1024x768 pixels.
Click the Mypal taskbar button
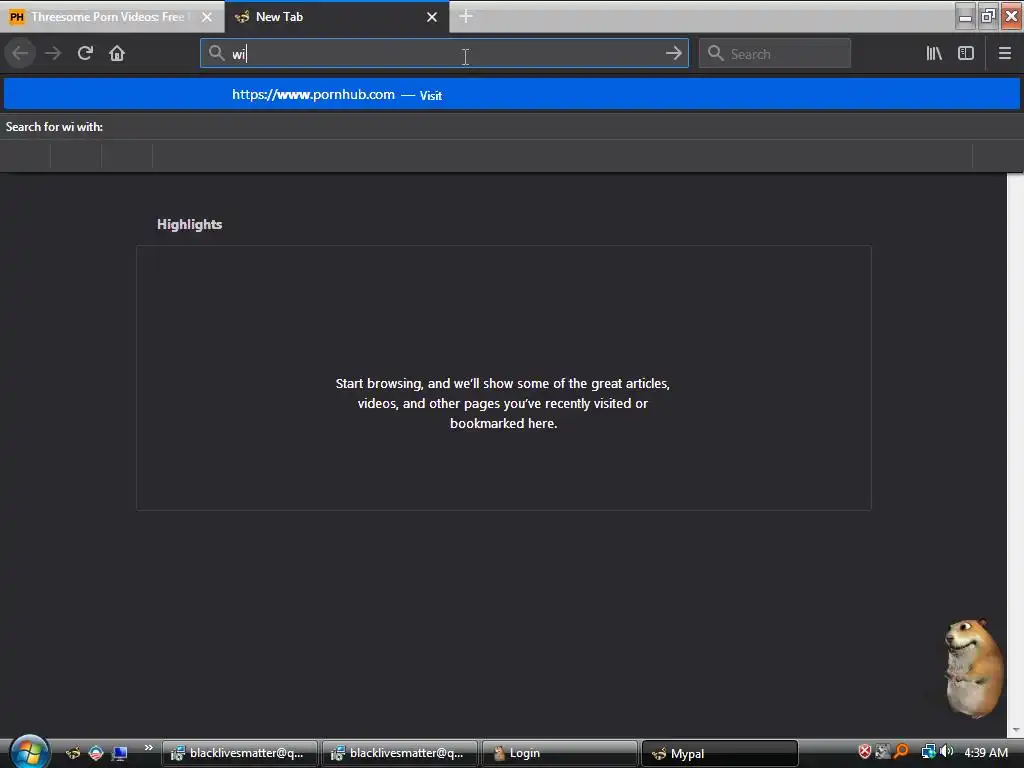tap(720, 753)
